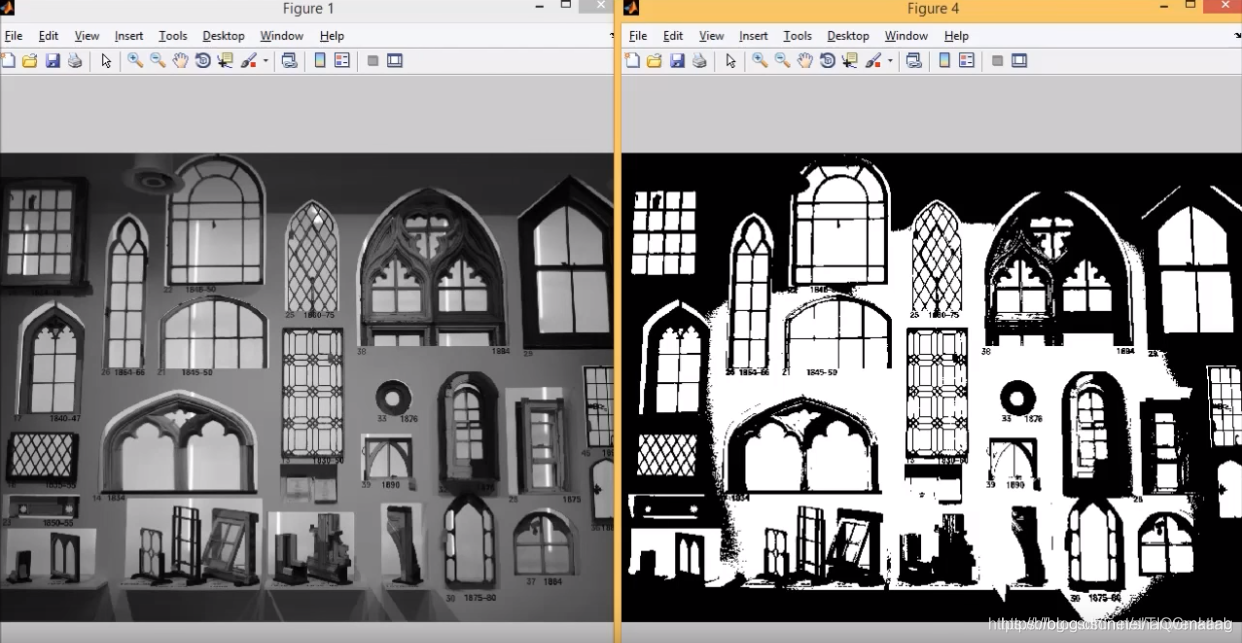Insert Legend in Figure 1
1242x643 pixels.
click(342, 61)
